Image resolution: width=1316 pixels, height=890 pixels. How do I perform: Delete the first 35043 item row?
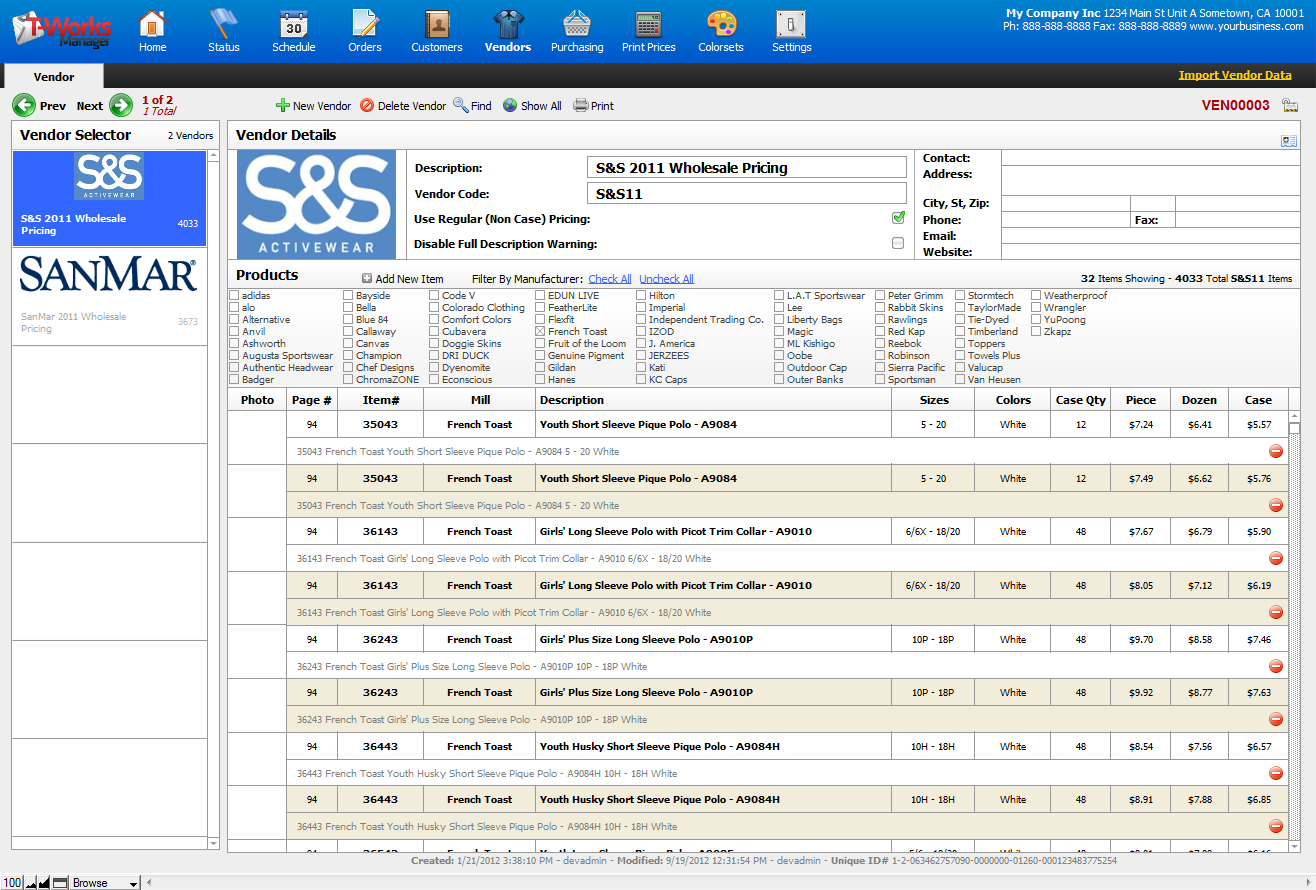tap(1276, 451)
